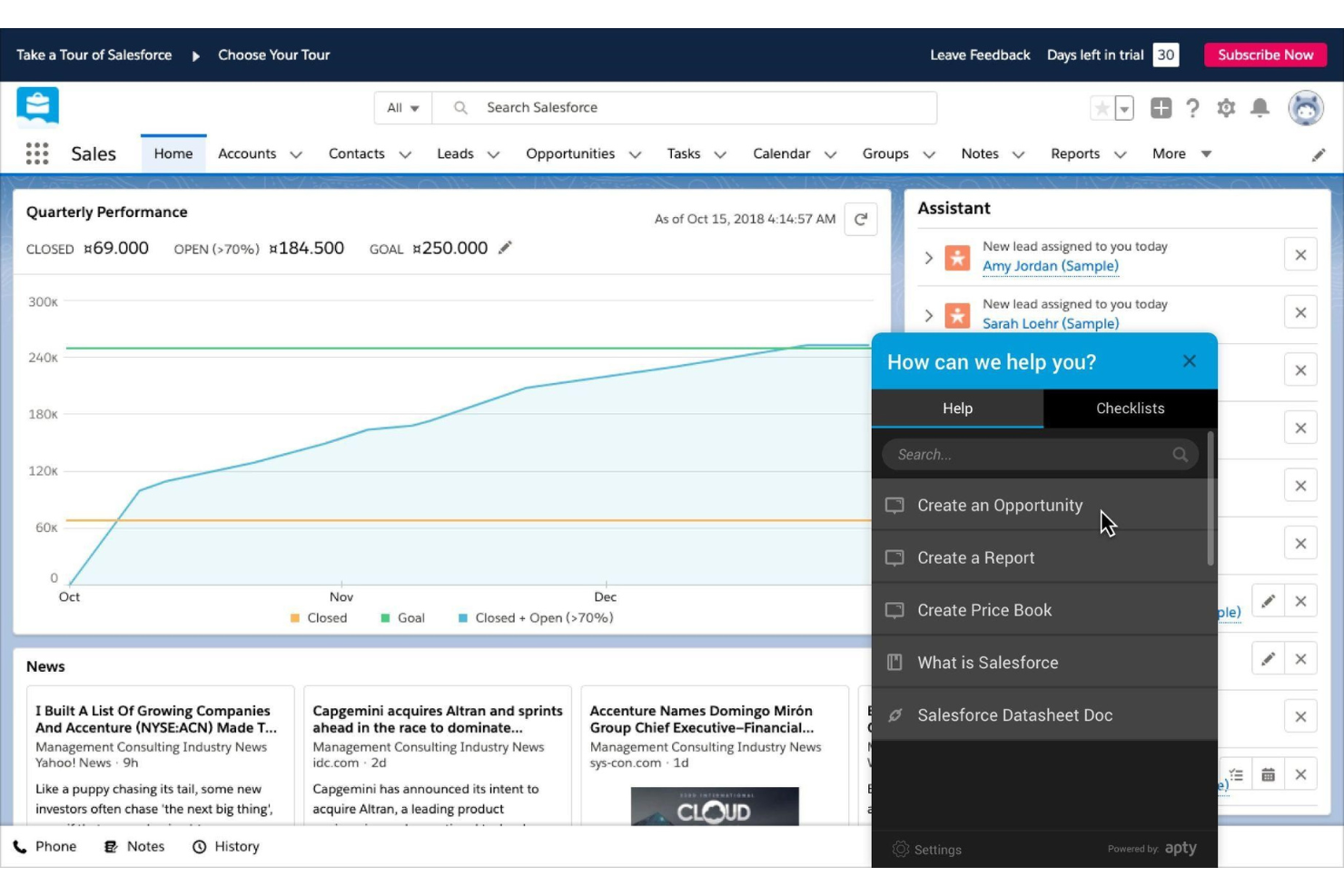Expand the Sarah Loehr assistant item

coord(928,315)
